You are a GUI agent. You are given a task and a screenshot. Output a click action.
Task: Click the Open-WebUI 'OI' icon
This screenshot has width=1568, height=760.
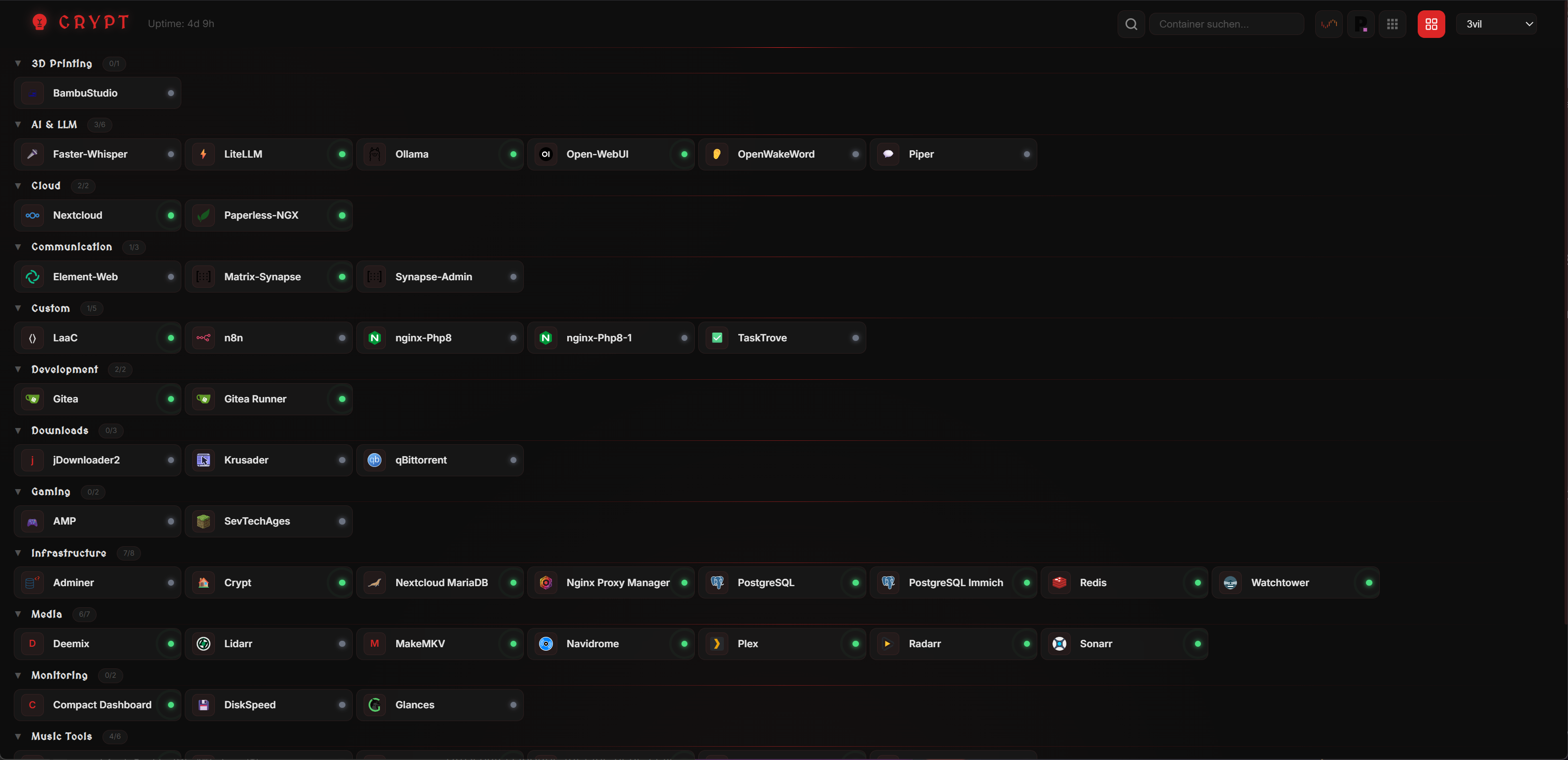[x=545, y=154]
